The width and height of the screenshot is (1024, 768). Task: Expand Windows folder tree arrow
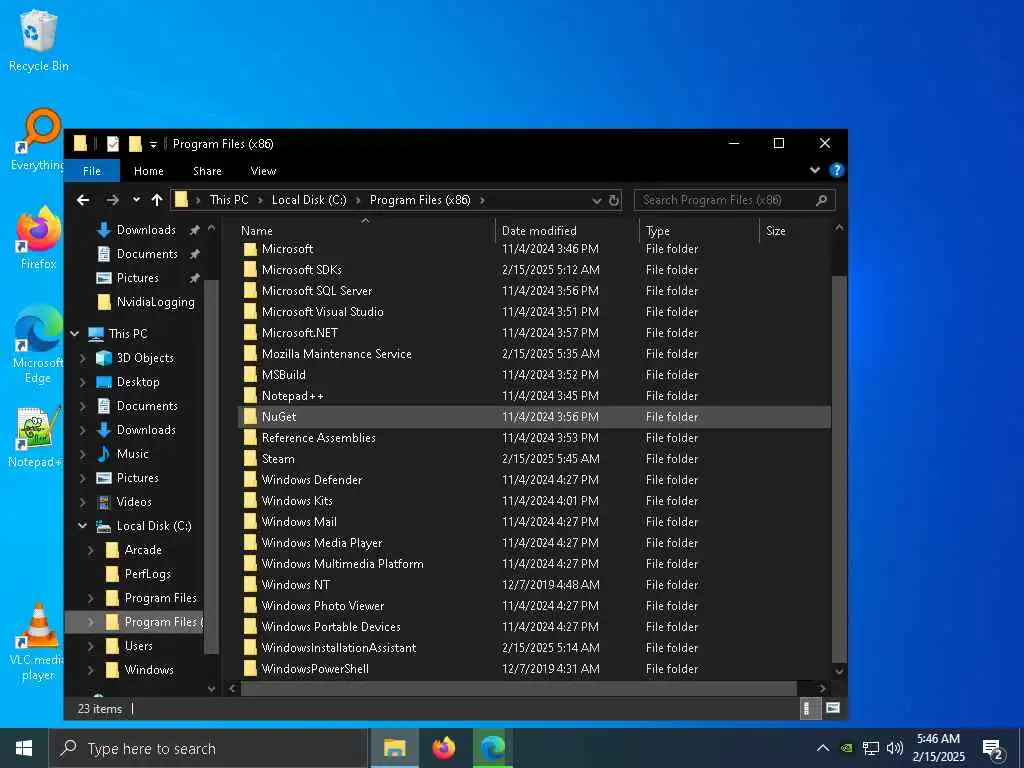click(91, 670)
